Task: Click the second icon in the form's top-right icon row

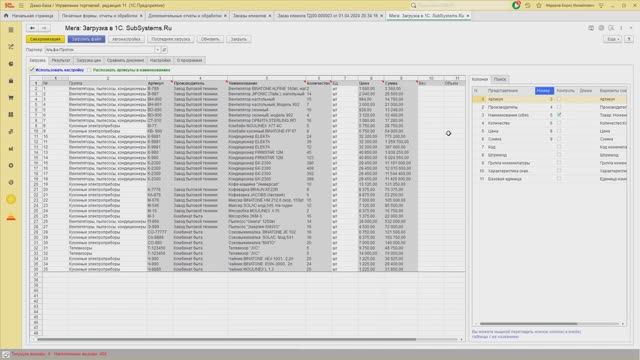Action: (601, 28)
